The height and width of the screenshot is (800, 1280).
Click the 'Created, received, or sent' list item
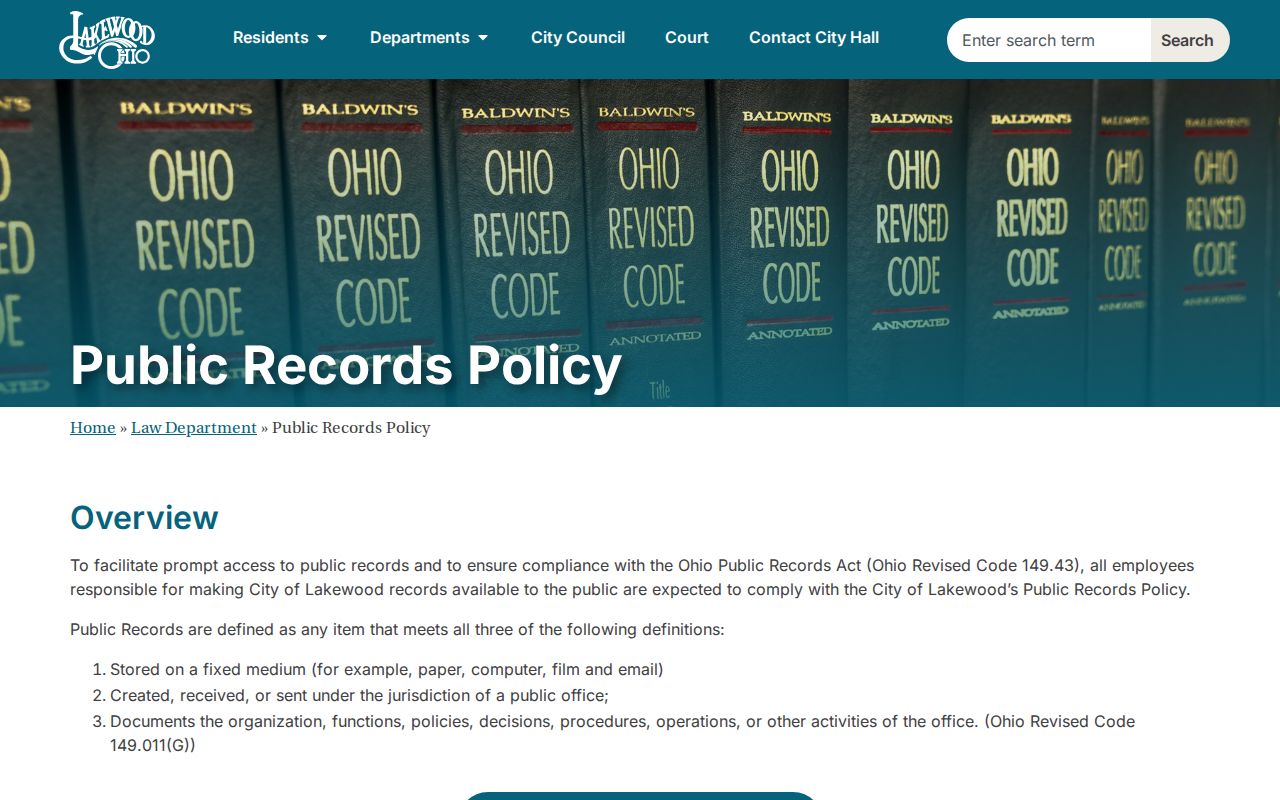tap(359, 695)
